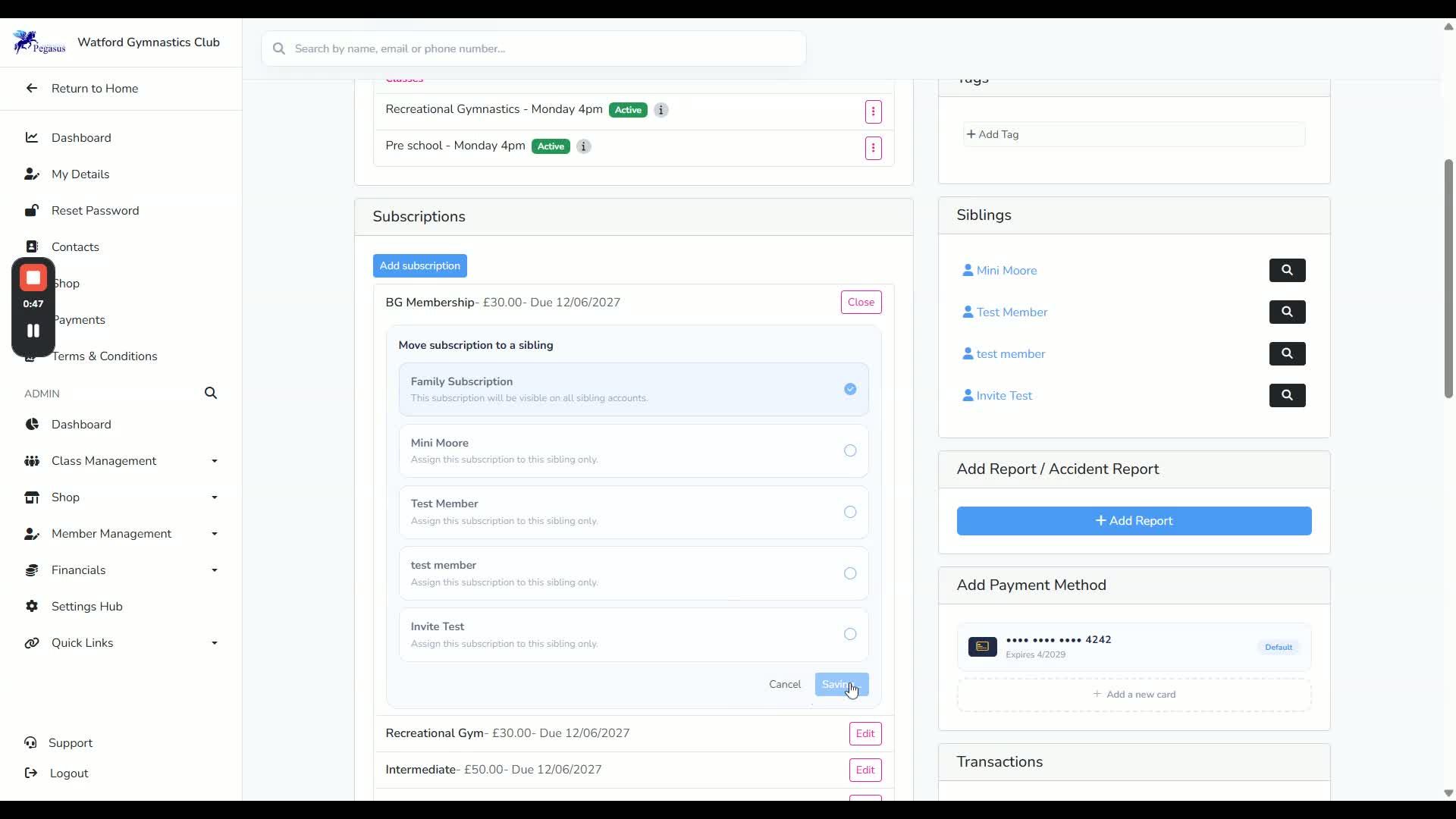The image size is (1456, 819).
Task: Pause the screen recording
Action: 33,331
